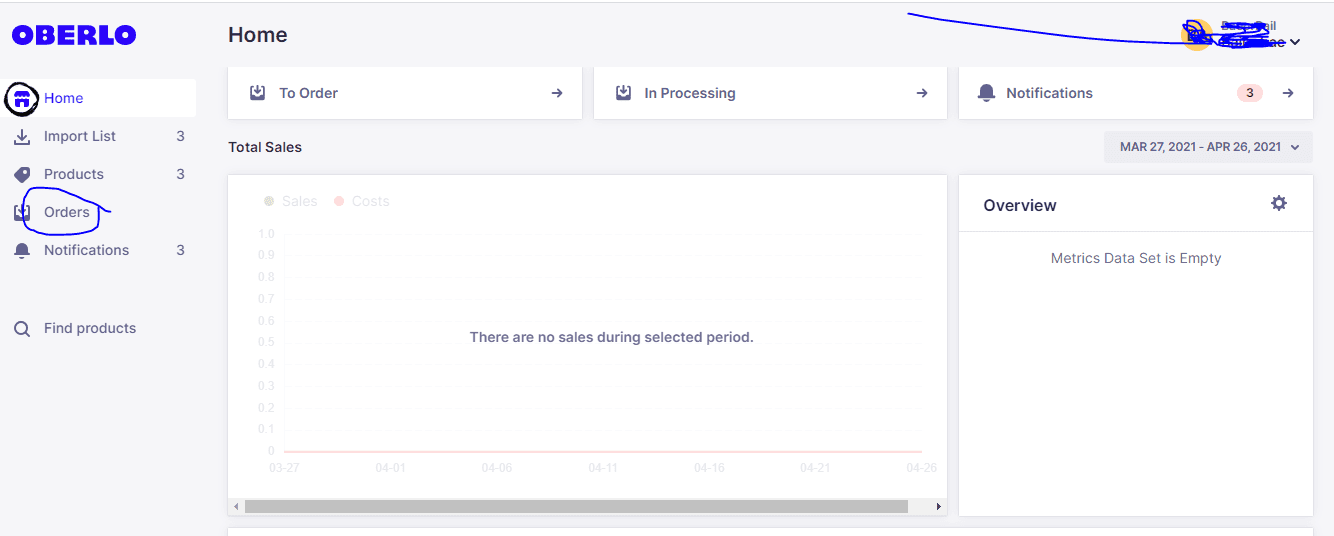Click the Orders box icon in sidebar
The width and height of the screenshot is (1334, 536).
pyautogui.click(x=22, y=212)
